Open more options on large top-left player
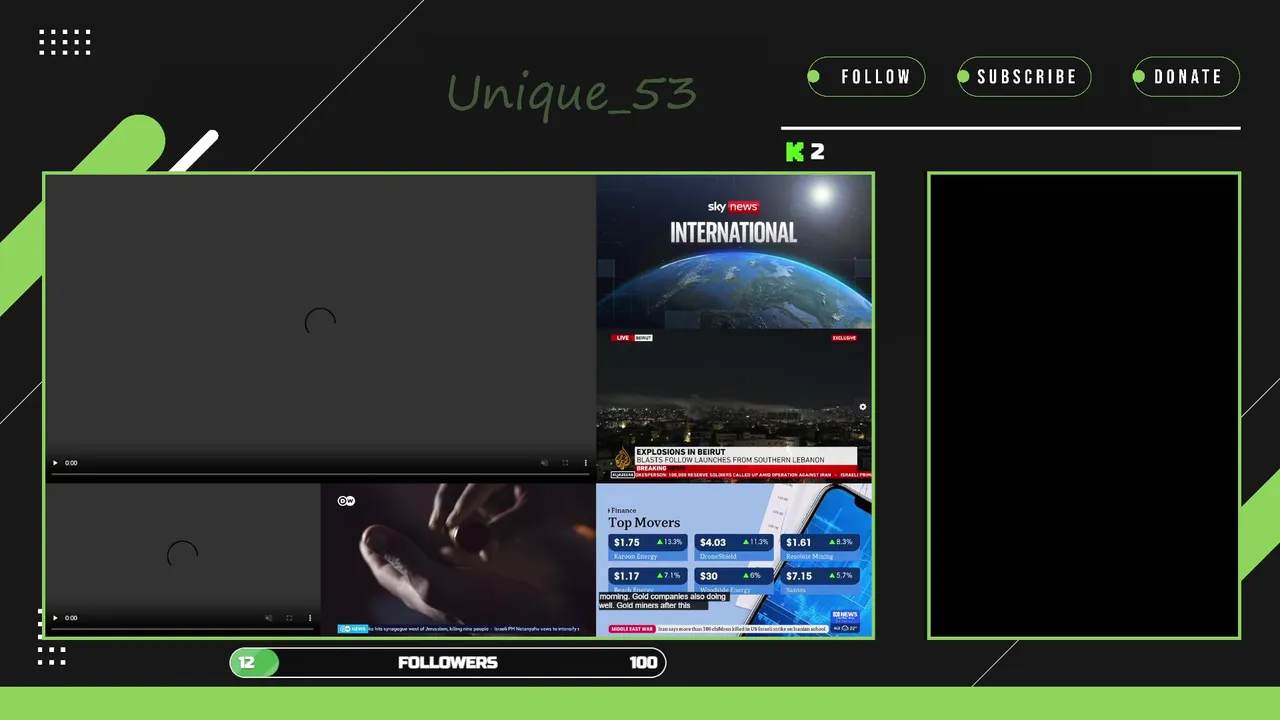Viewport: 1280px width, 720px height. 586,463
